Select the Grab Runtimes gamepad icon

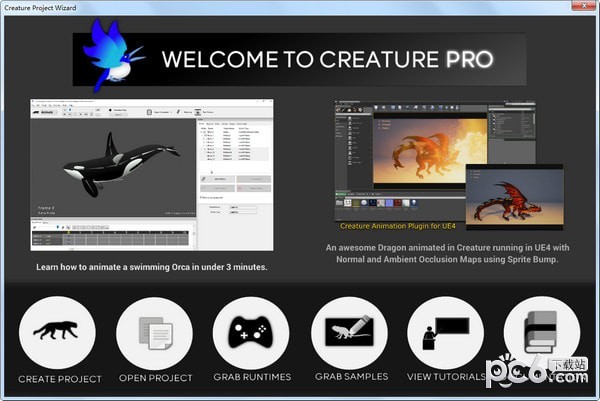(251, 333)
